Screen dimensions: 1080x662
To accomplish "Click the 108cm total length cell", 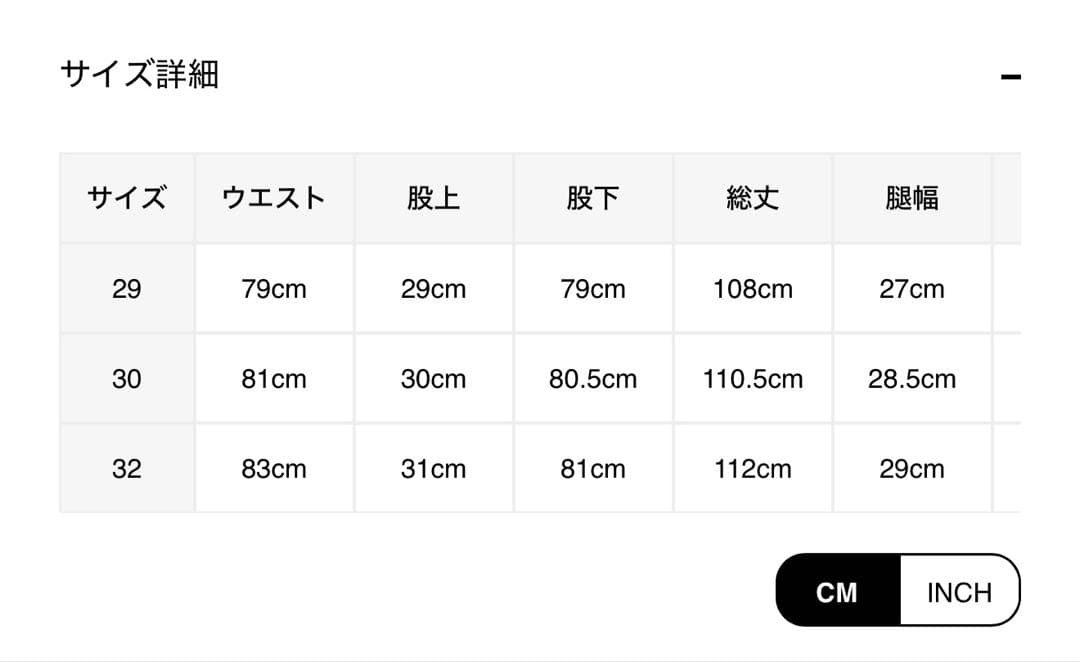I will (752, 289).
